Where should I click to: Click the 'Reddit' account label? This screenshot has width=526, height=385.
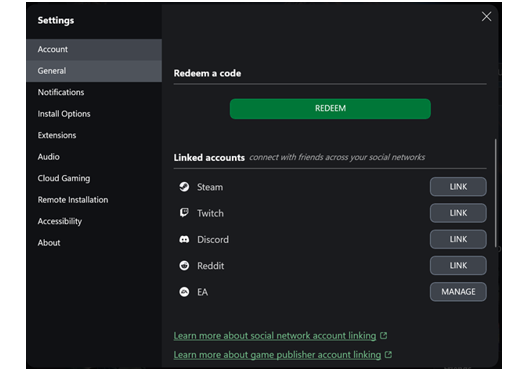tap(211, 266)
